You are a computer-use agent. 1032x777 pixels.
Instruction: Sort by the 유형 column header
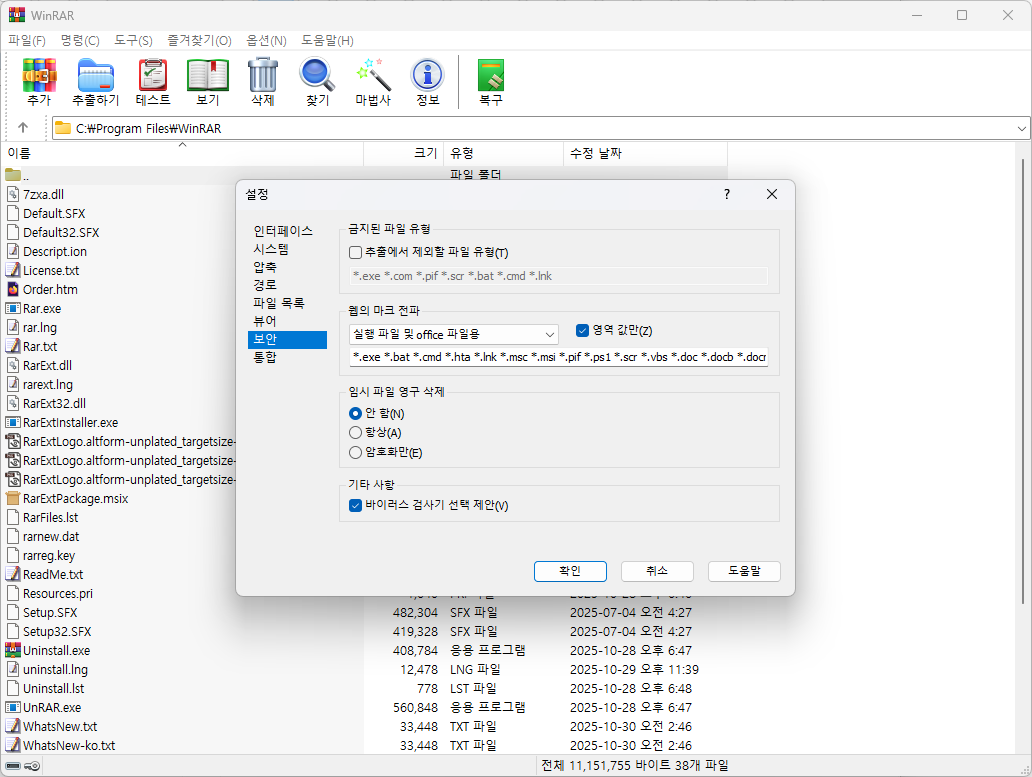503,153
